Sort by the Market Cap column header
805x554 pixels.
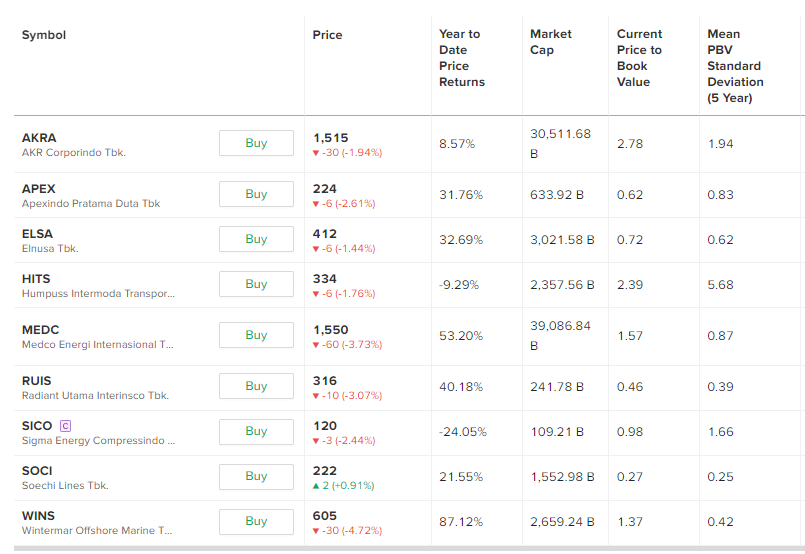coord(551,42)
